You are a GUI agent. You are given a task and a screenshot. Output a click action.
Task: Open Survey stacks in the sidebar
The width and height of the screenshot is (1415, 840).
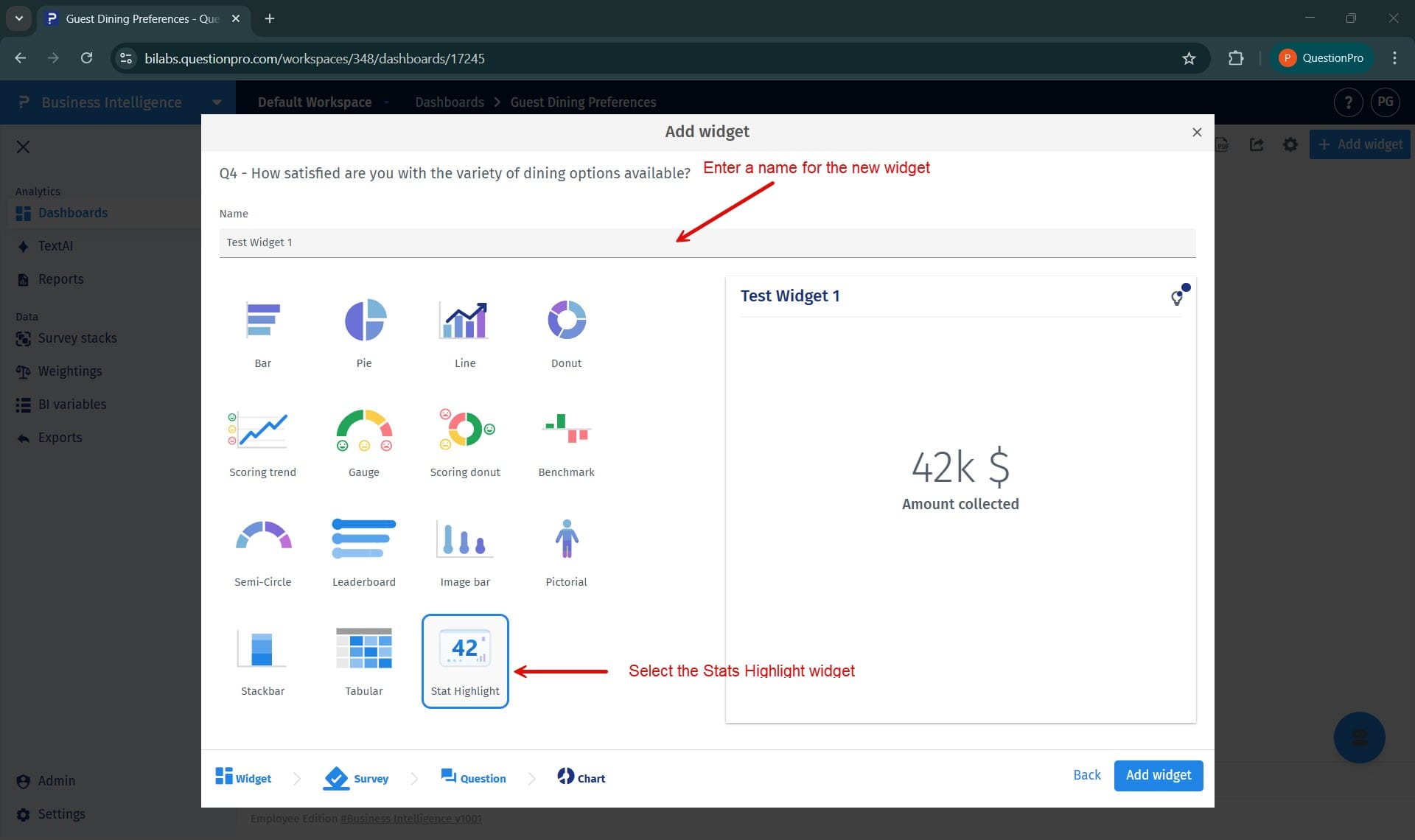pos(77,338)
